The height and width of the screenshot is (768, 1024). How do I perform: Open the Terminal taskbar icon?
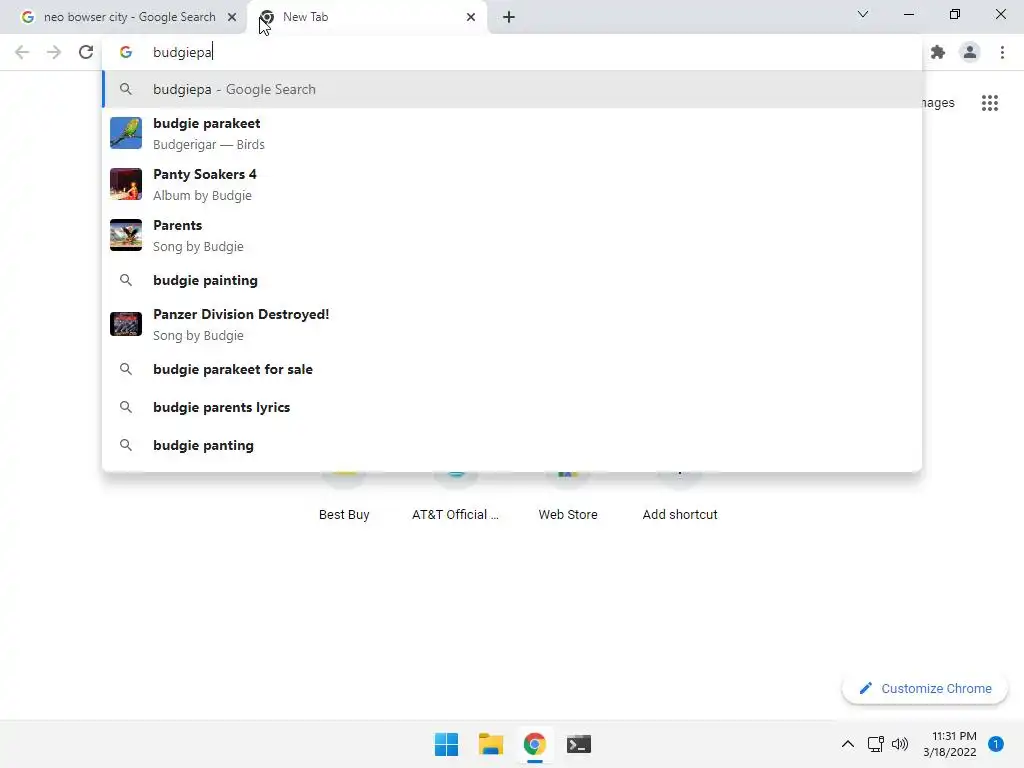579,744
